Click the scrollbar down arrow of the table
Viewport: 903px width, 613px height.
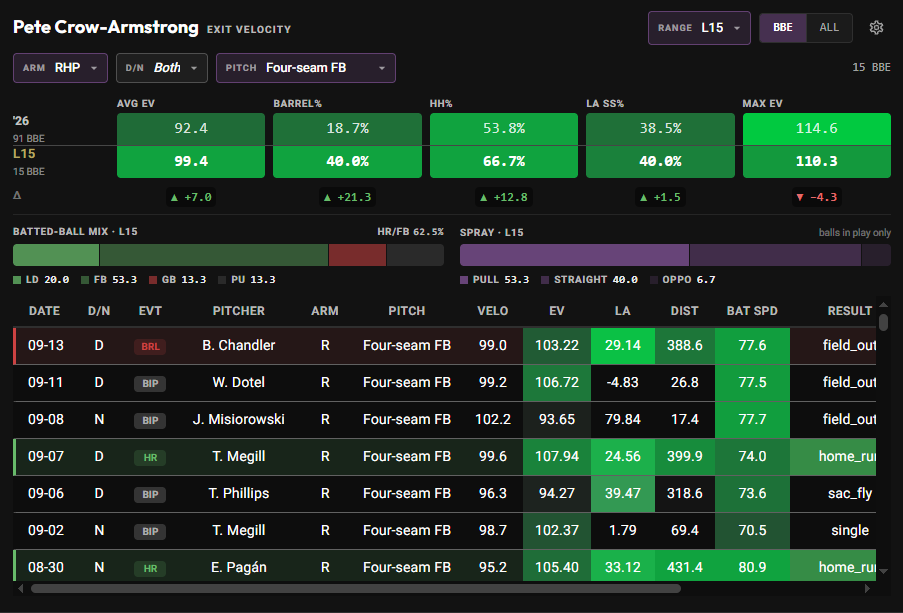883,572
